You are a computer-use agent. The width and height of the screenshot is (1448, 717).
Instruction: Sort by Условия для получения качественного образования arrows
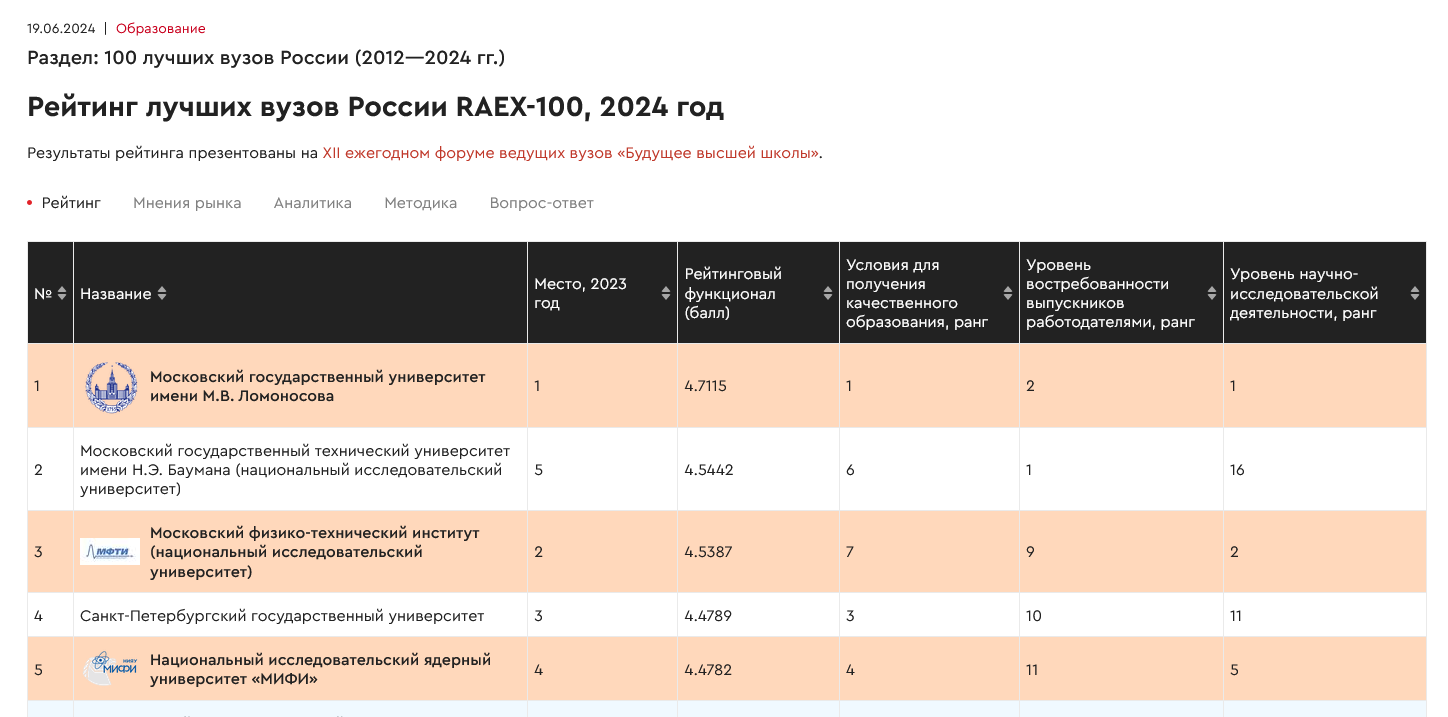tap(1008, 294)
